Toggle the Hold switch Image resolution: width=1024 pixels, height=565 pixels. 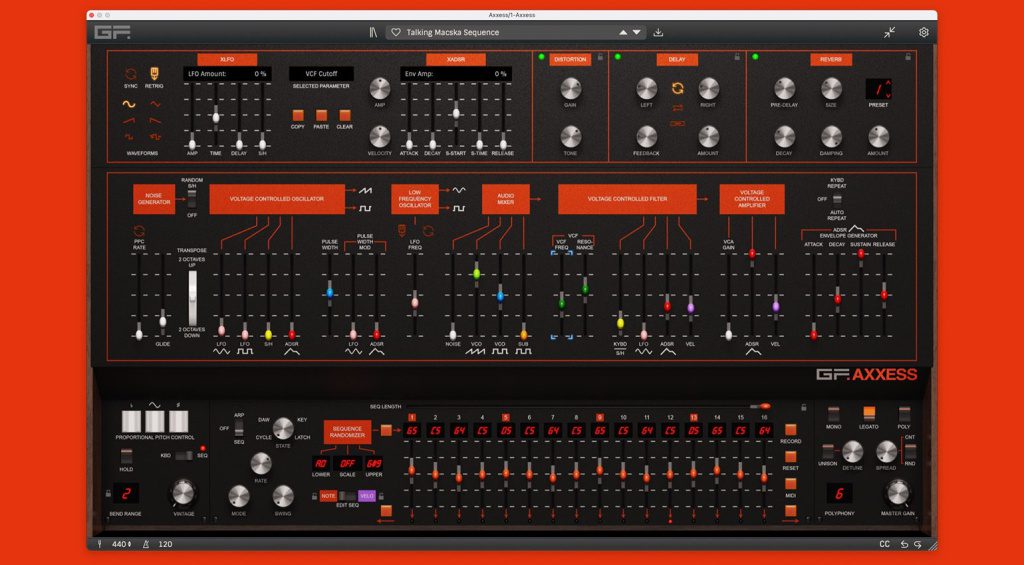click(x=127, y=455)
